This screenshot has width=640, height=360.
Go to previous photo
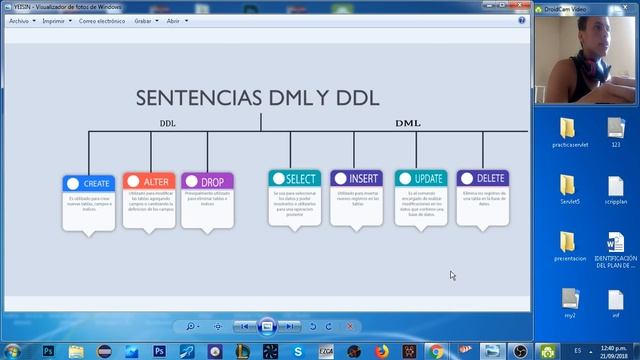(244, 327)
